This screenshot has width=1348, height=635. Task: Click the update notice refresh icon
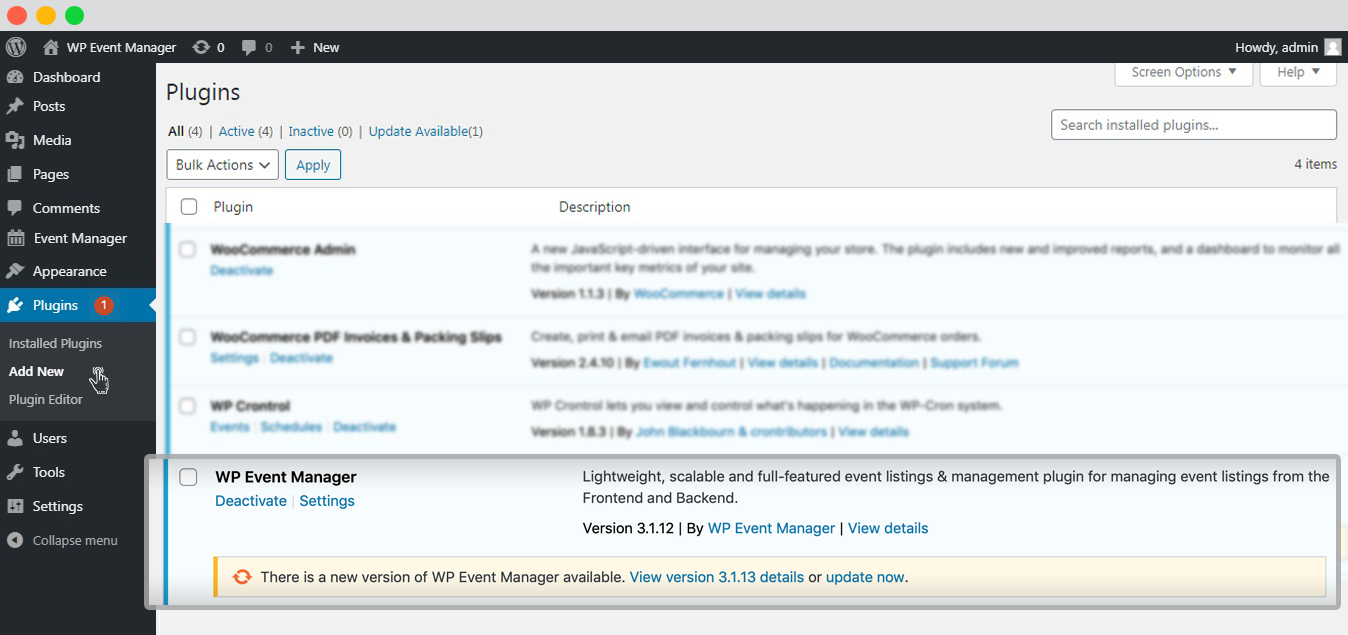[x=242, y=577]
